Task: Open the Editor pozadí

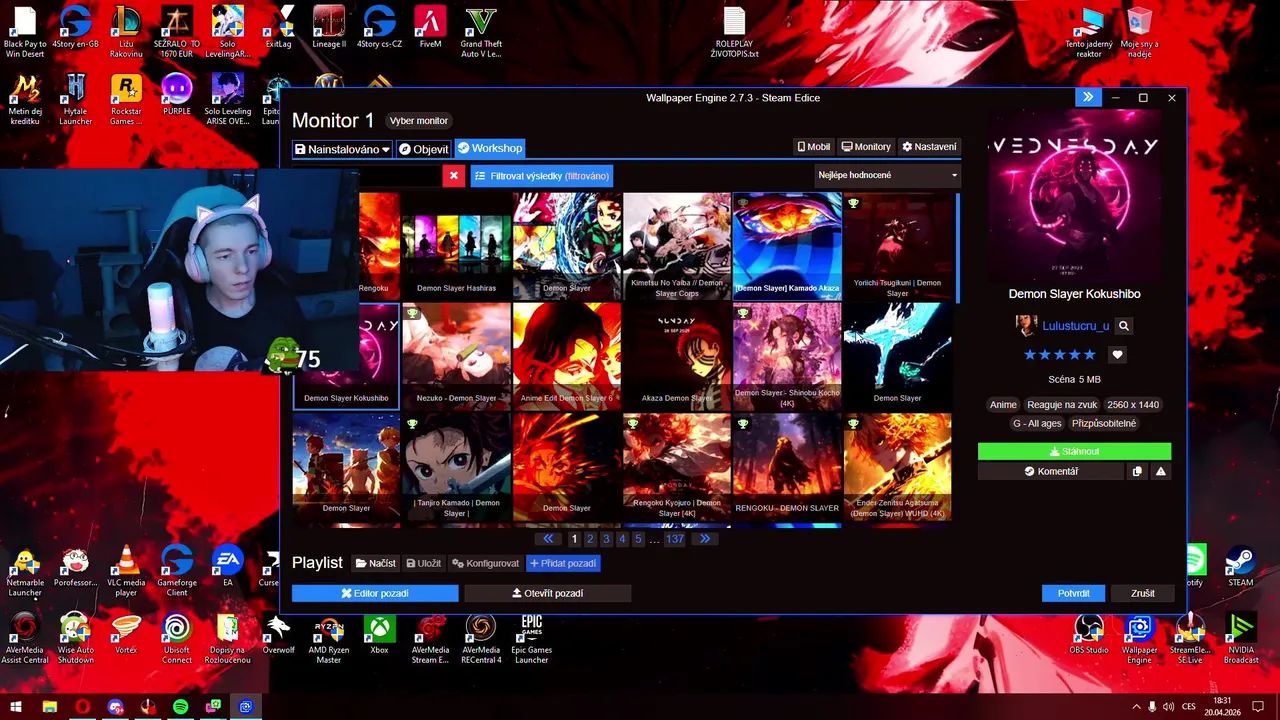Action: tap(375, 593)
